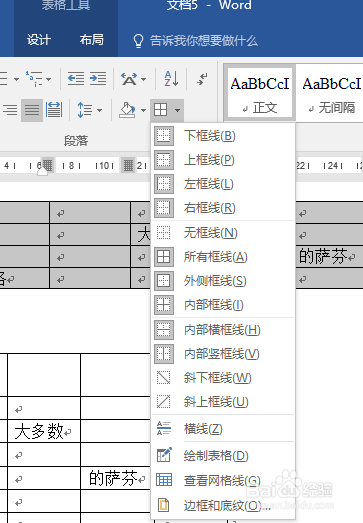Apply shading paint bucket
This screenshot has height=523, width=363.
127,110
